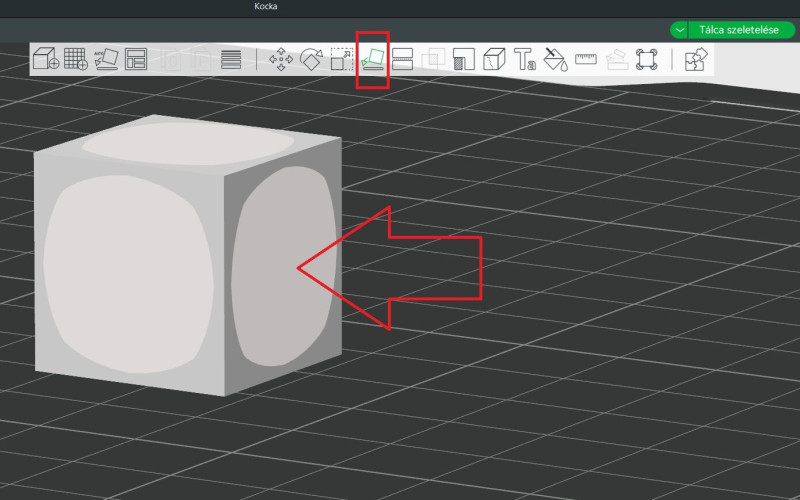Run the Auto orient tool
This screenshot has width=800, height=500.
pyautogui.click(x=106, y=59)
